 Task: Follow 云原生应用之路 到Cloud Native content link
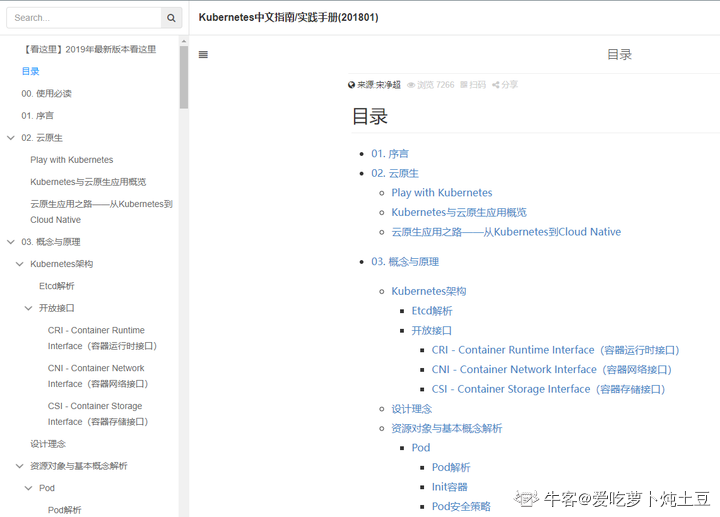[x=506, y=232]
